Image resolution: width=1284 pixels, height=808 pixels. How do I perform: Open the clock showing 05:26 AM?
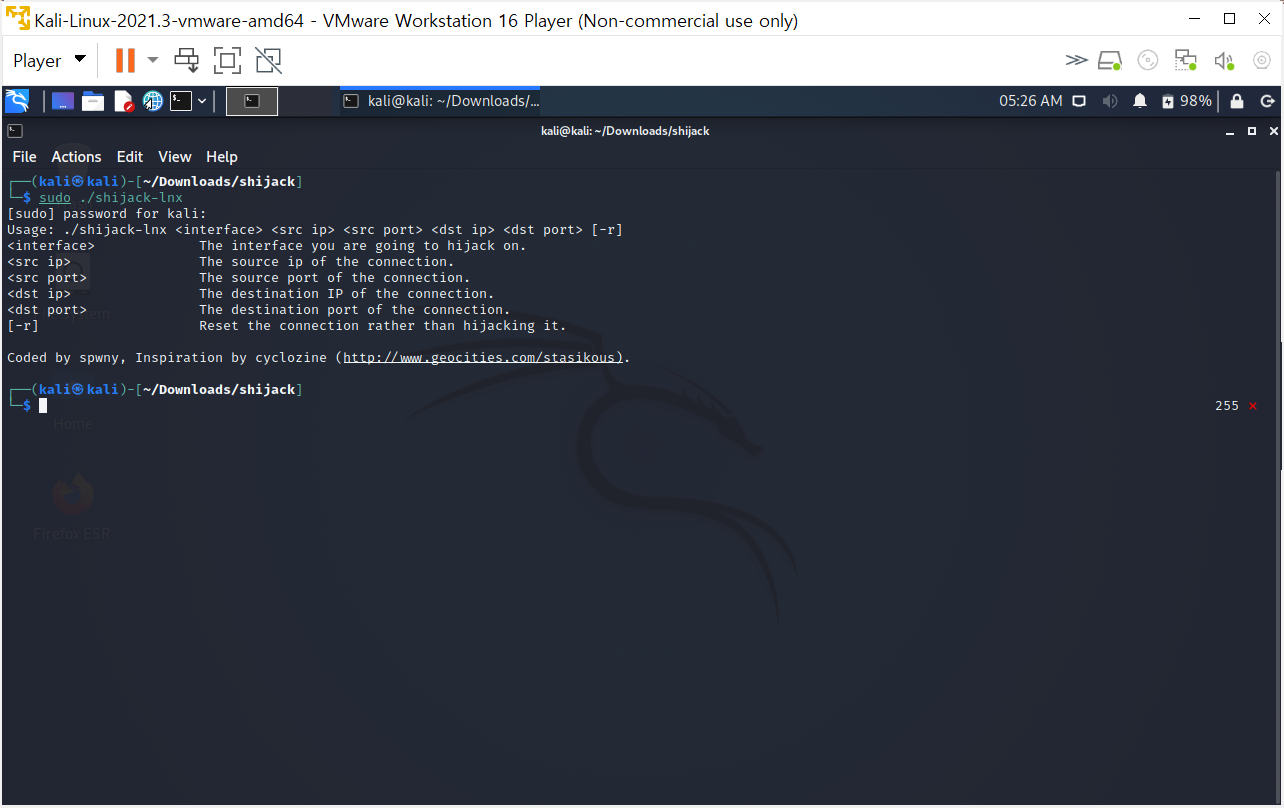tap(1031, 101)
